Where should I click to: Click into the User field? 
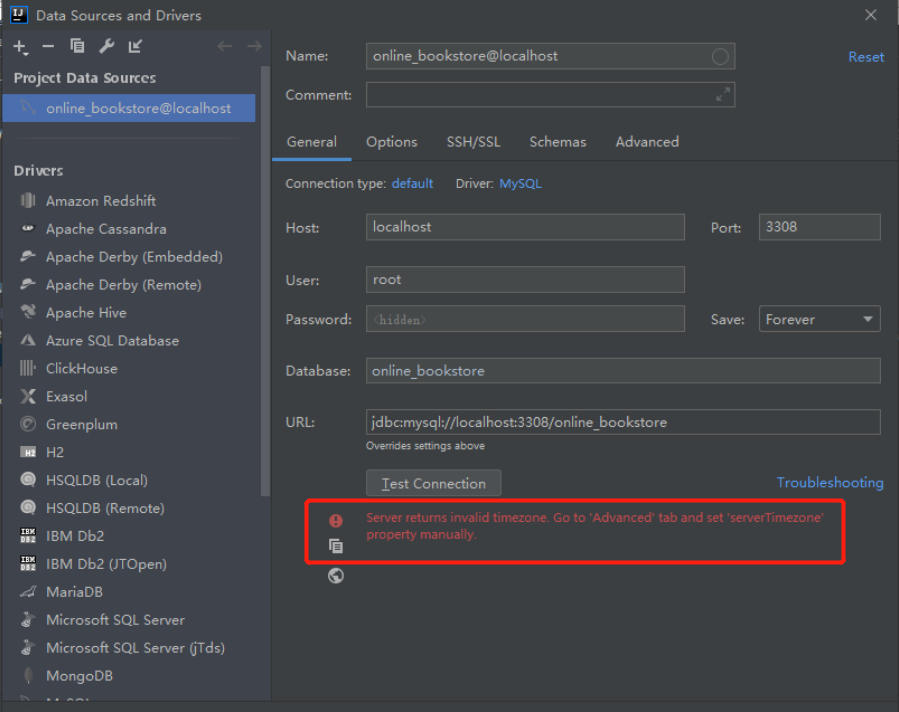[525, 280]
